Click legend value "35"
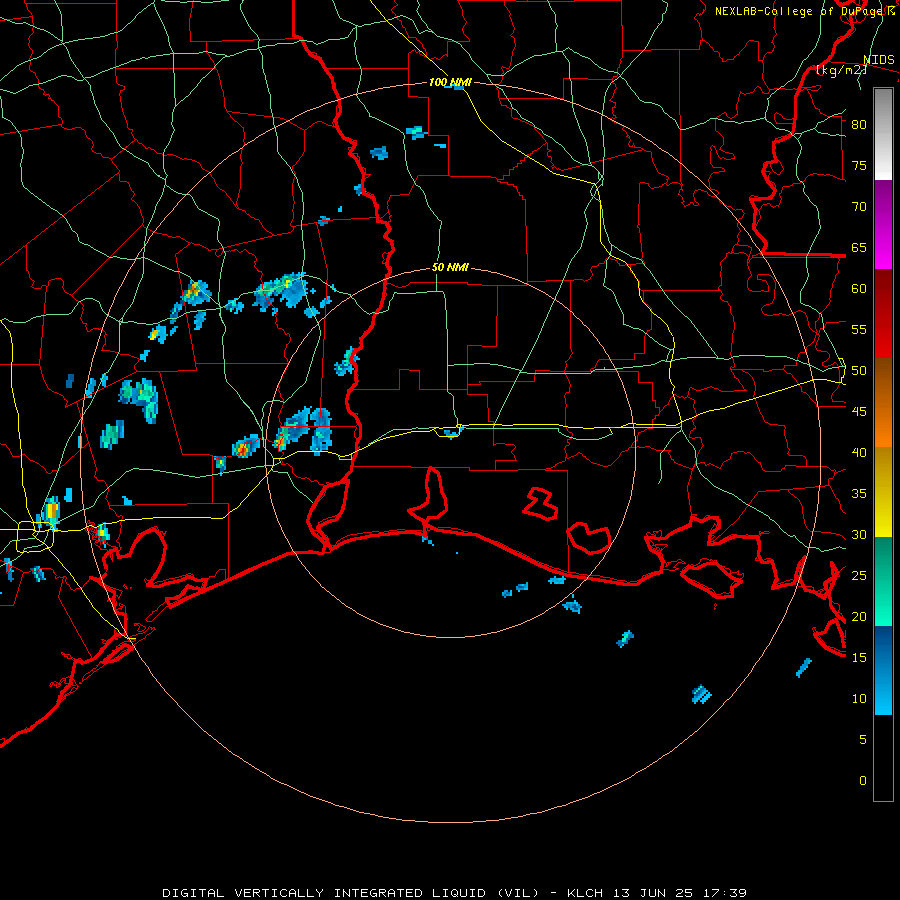 tap(859, 494)
